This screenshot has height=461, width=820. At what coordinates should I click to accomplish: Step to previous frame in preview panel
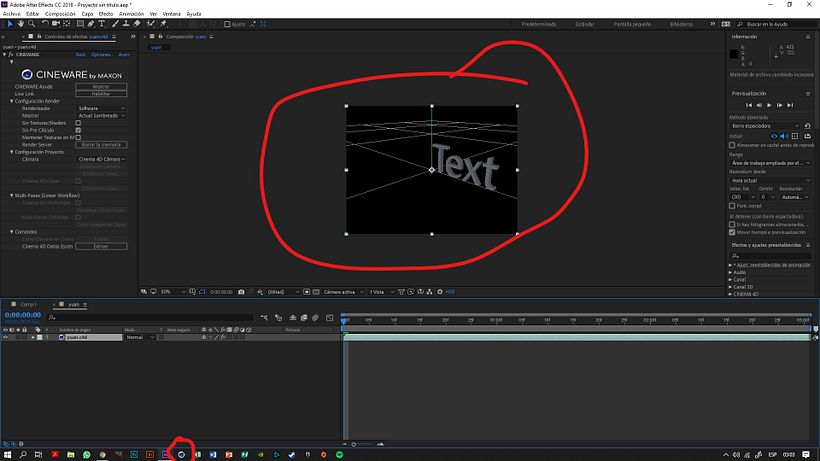click(759, 105)
